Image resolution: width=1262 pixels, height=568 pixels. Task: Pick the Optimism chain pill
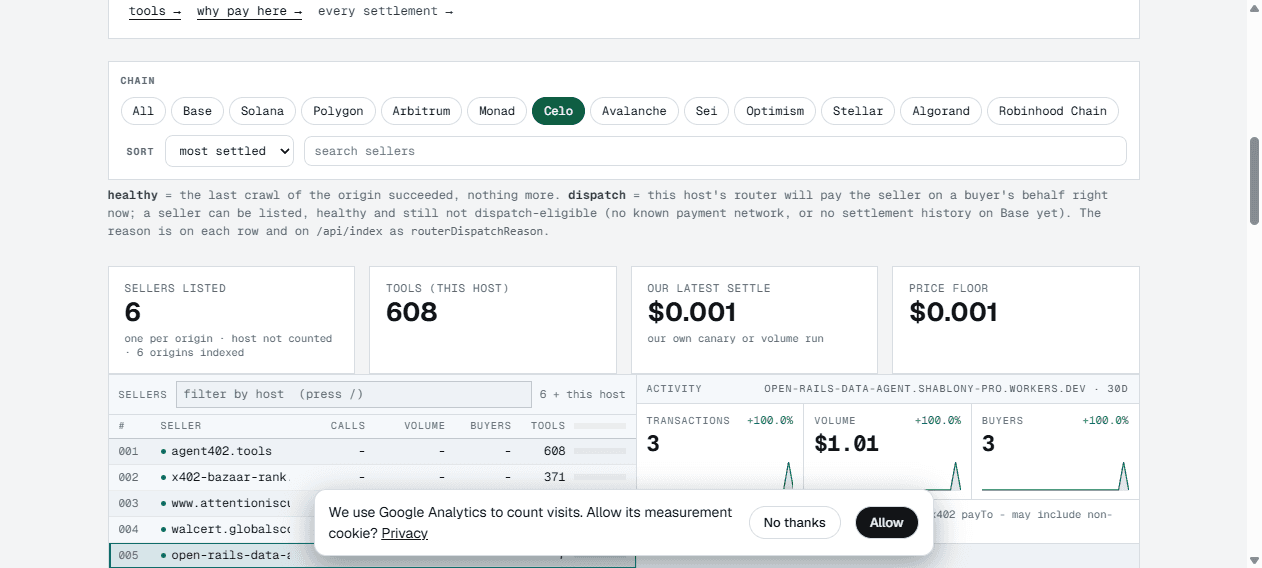pyautogui.click(x=775, y=111)
